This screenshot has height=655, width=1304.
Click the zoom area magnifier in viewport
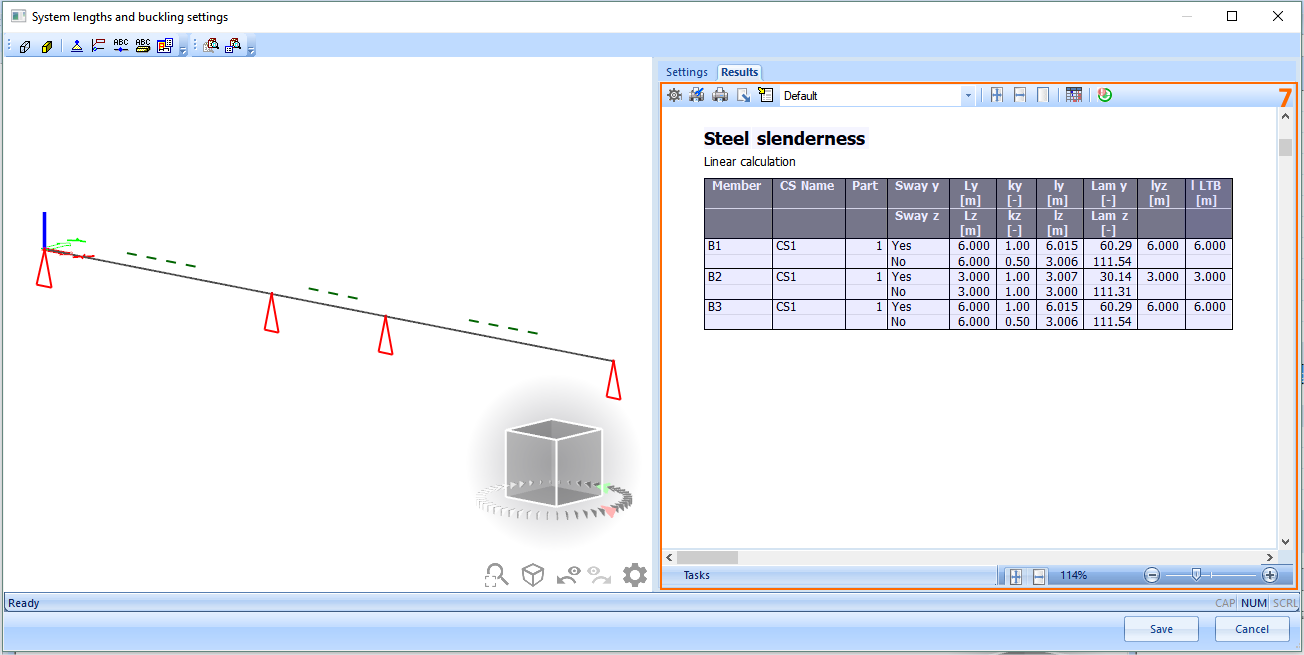496,575
